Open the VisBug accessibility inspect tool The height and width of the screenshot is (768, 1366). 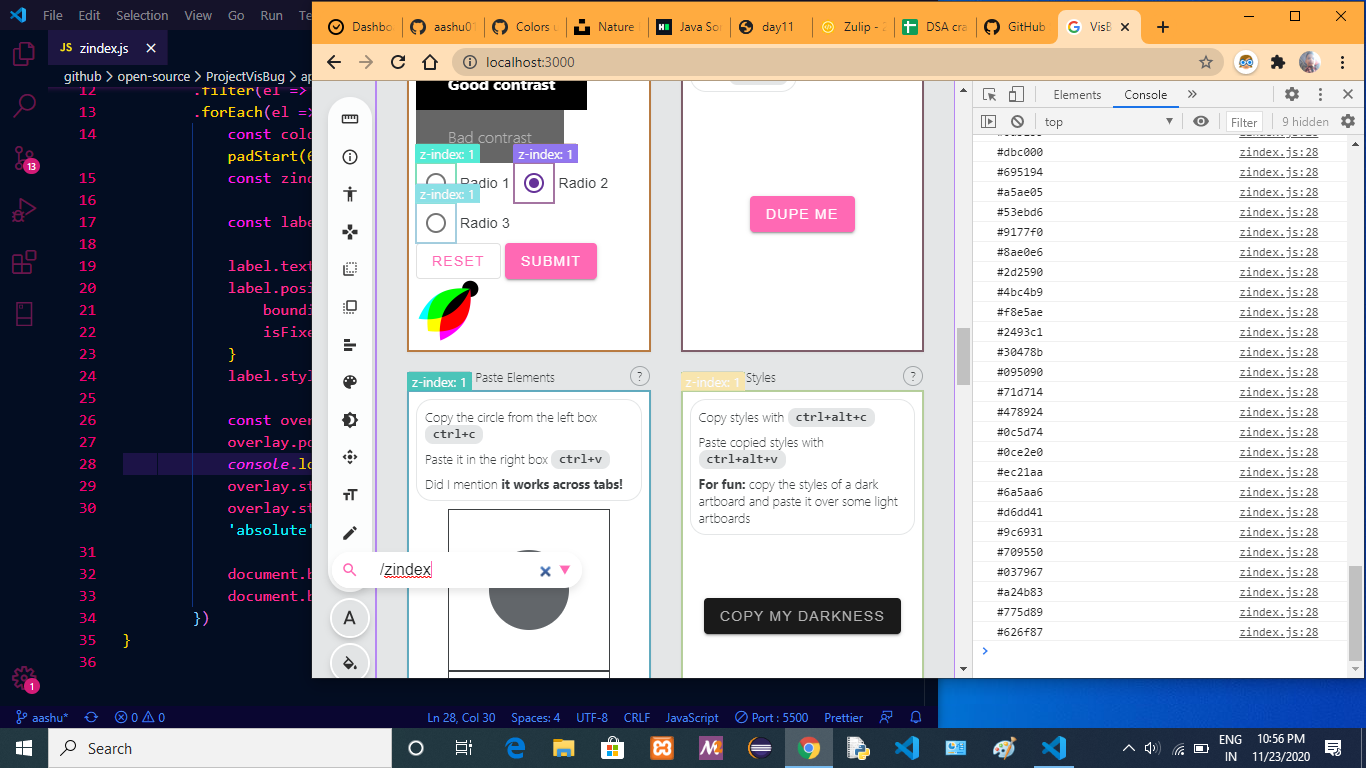coord(349,193)
